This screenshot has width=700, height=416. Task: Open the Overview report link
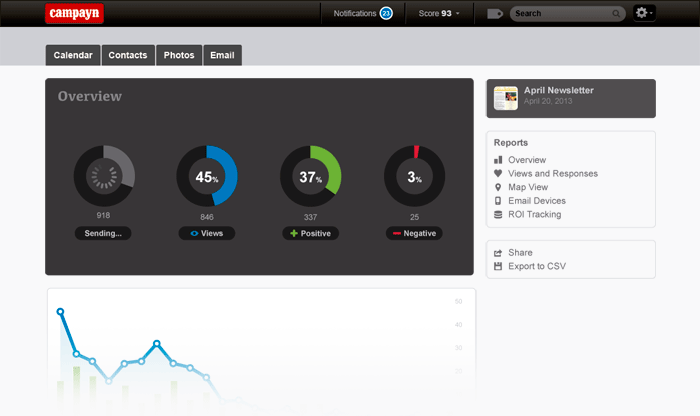[x=527, y=160]
